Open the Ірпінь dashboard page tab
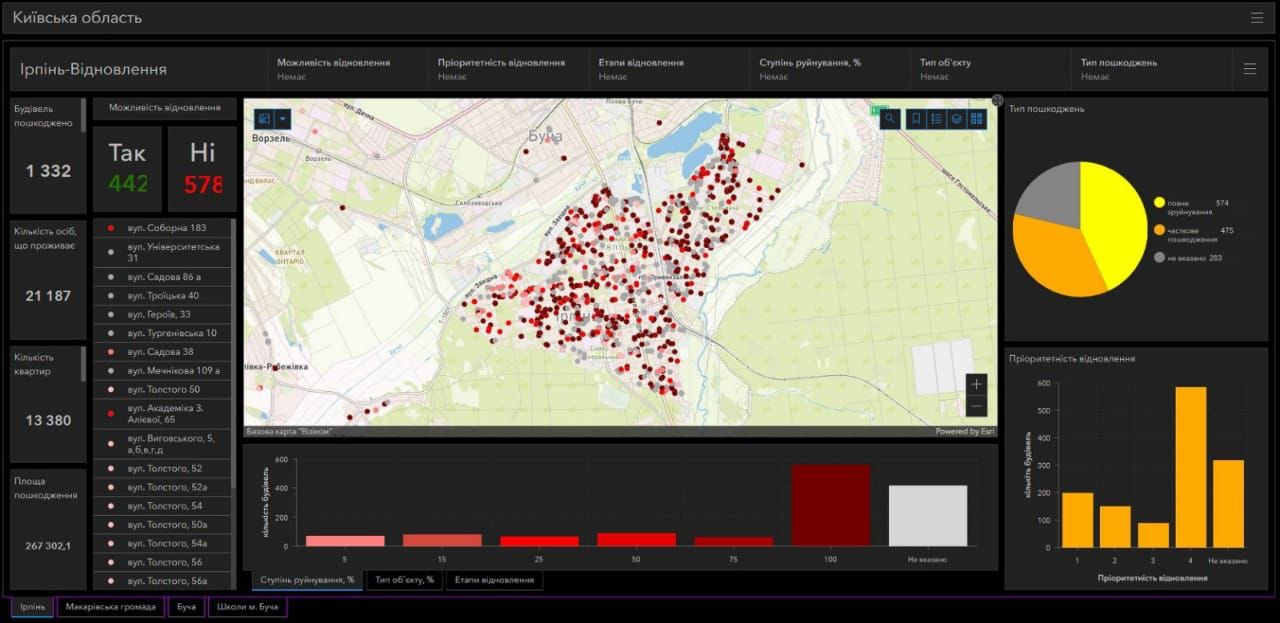This screenshot has height=623, width=1280. click(33, 606)
